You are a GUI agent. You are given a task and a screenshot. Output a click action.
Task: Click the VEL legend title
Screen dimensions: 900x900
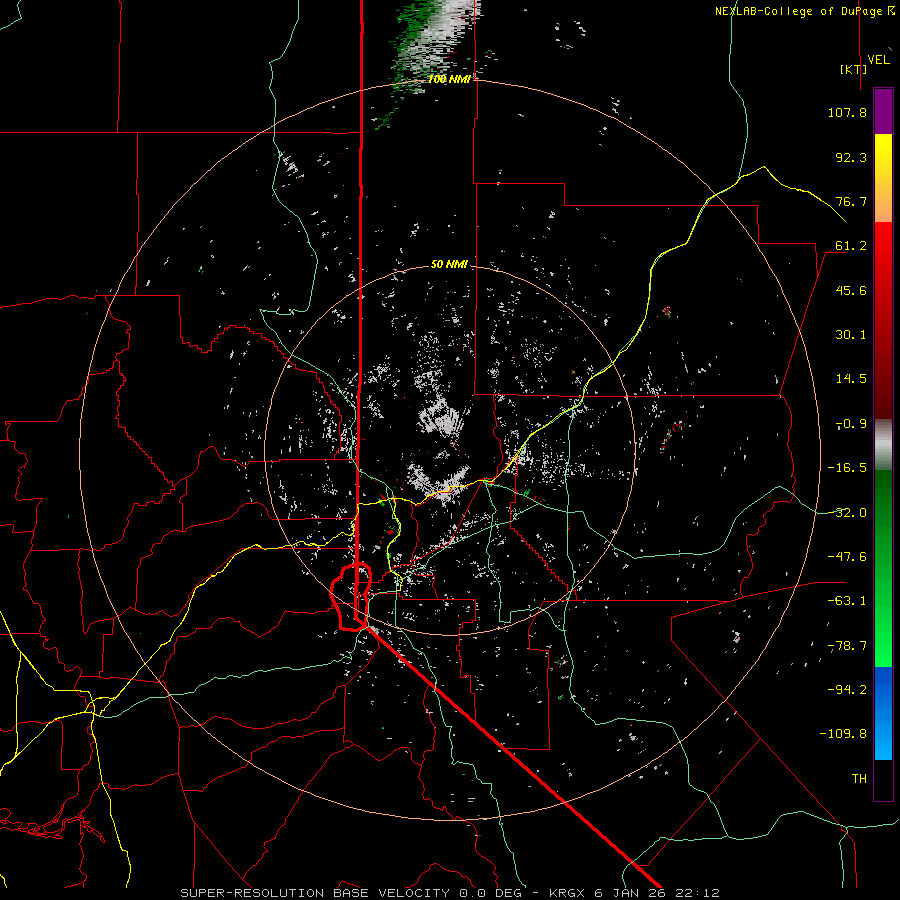pos(878,60)
